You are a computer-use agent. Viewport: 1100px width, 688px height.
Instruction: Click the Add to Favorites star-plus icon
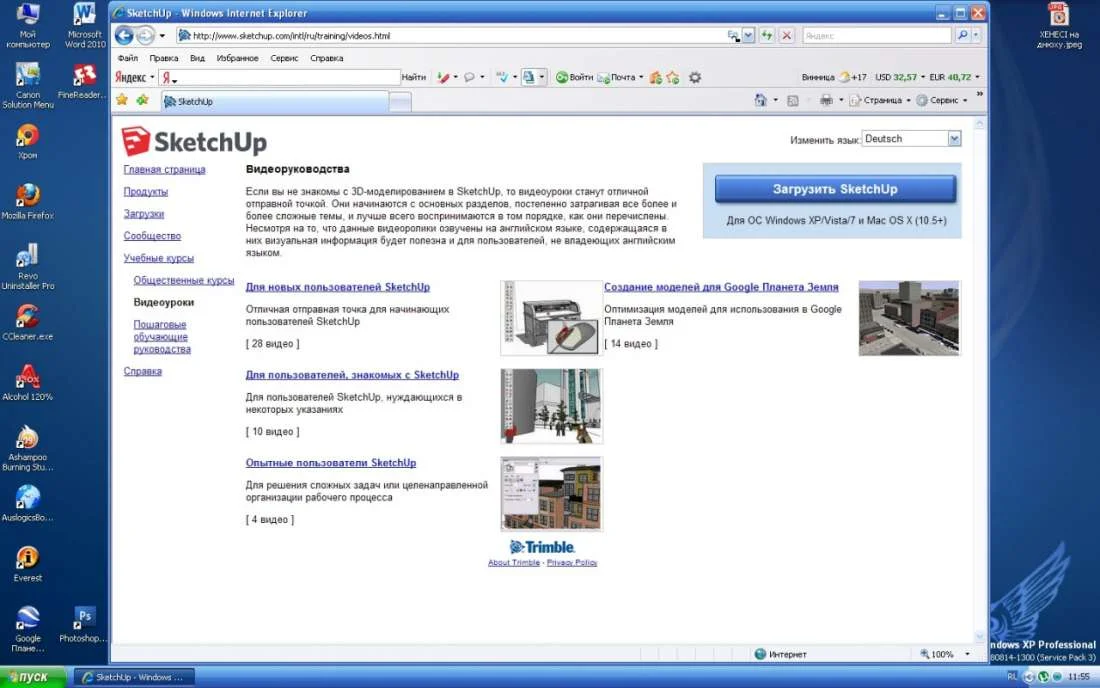click(142, 100)
